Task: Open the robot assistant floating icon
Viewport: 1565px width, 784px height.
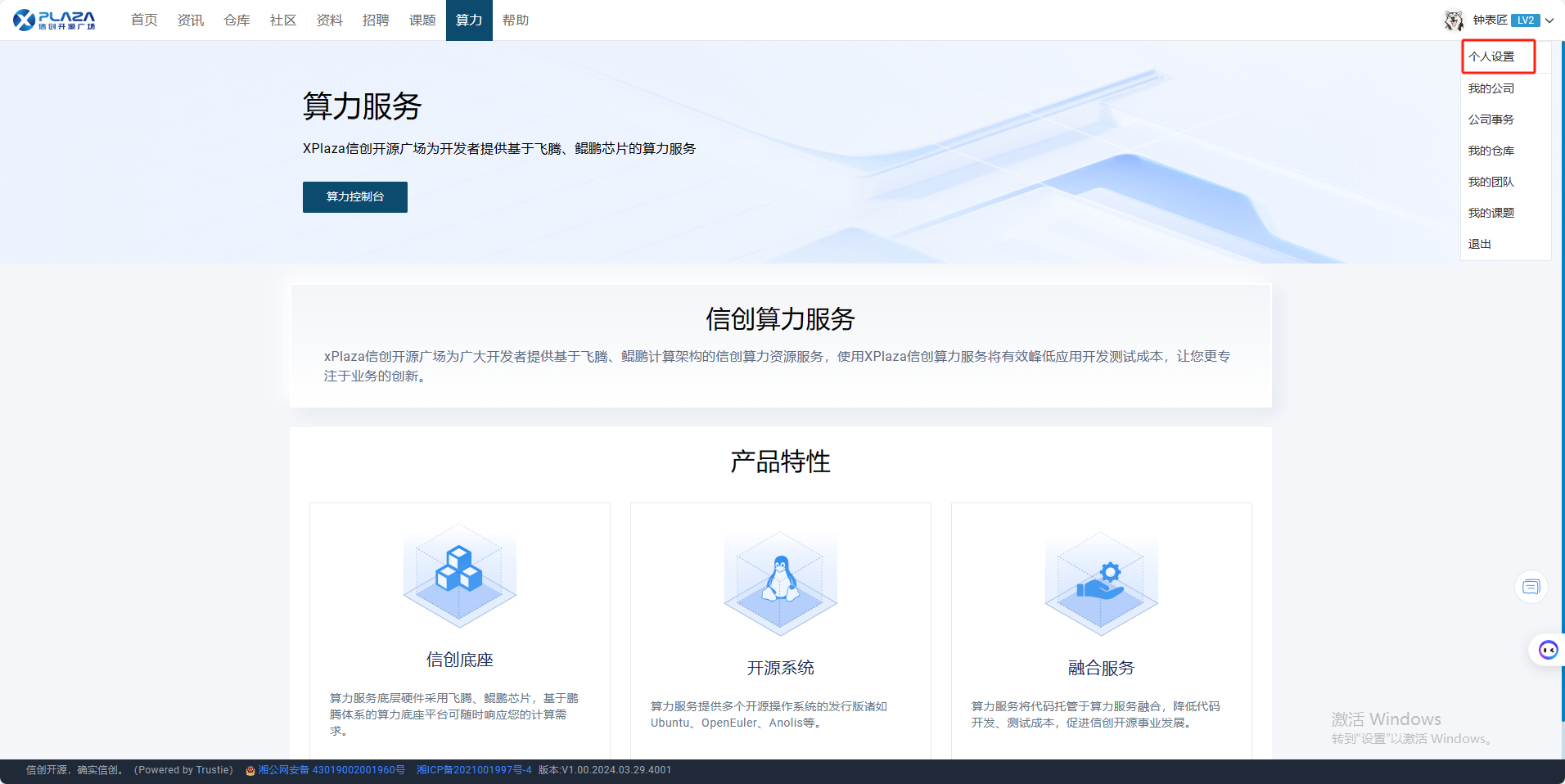Action: click(1548, 650)
